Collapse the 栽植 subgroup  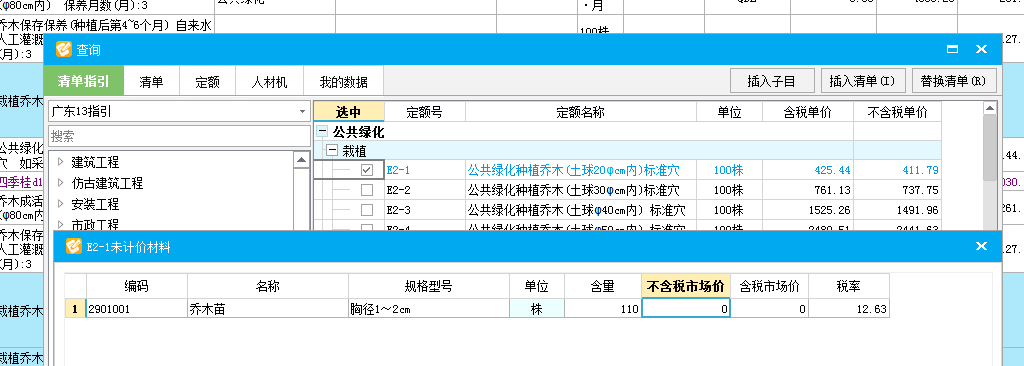coord(332,150)
